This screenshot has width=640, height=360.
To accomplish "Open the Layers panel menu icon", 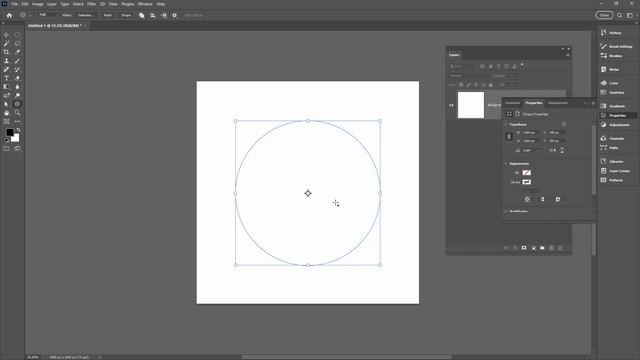I will [x=567, y=55].
